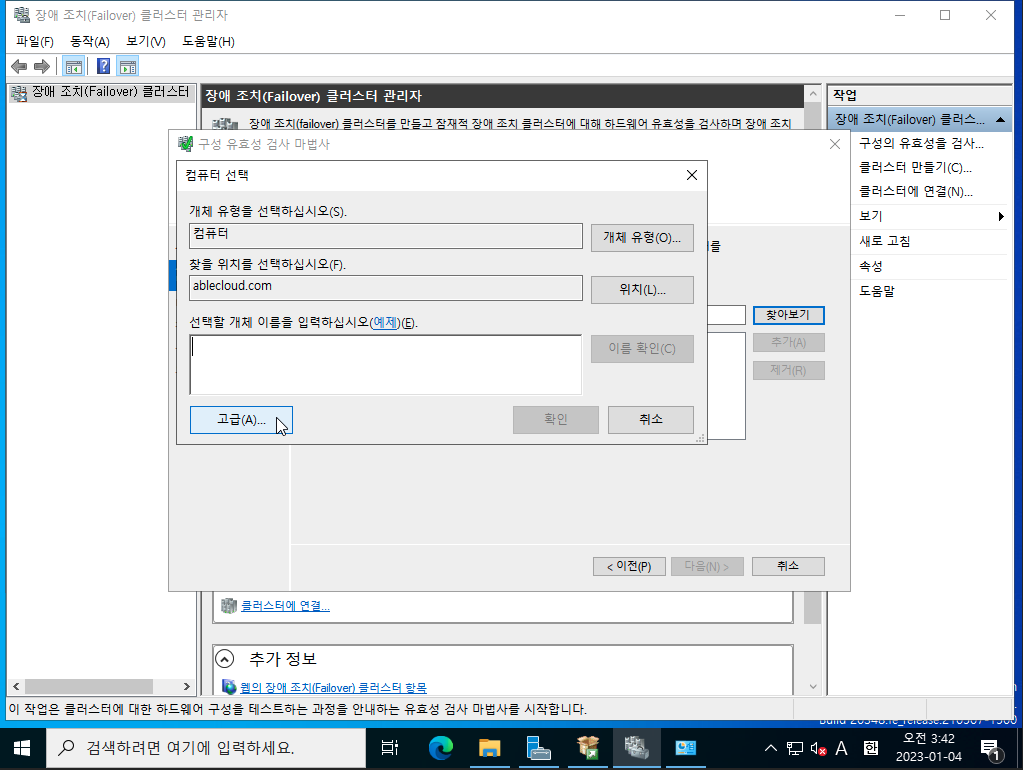Click the muted volume tray icon
This screenshot has height=770, width=1023.
click(818, 748)
